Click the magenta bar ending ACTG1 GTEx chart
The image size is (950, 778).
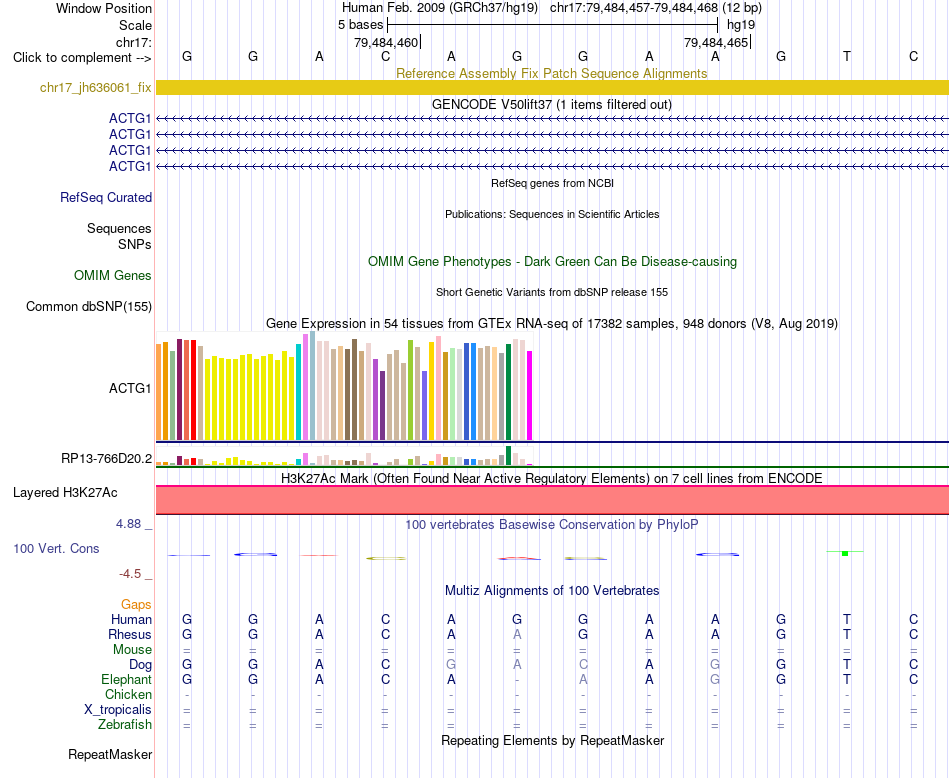click(x=530, y=396)
